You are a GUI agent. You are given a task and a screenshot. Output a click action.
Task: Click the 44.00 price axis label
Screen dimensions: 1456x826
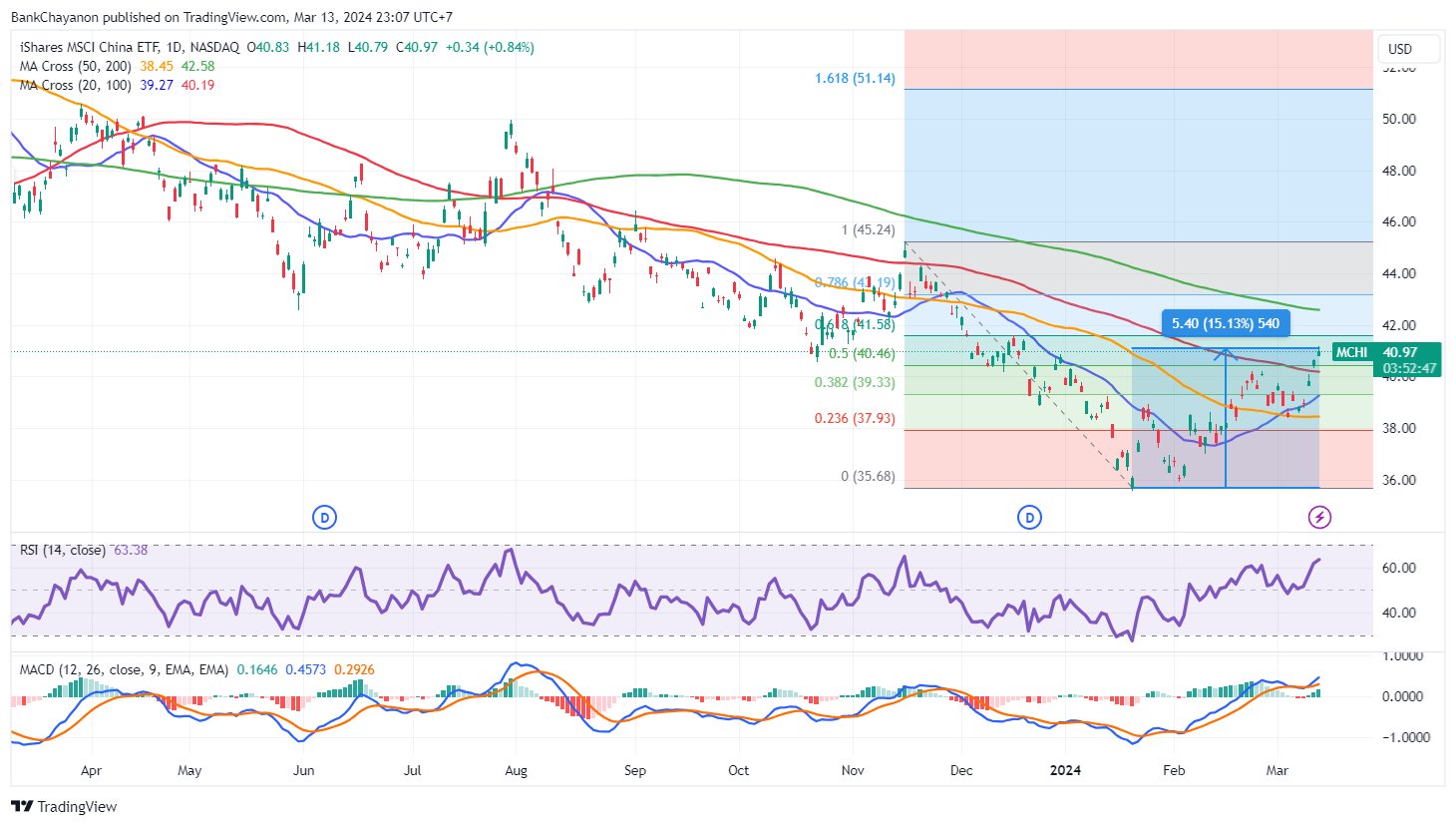1399,273
